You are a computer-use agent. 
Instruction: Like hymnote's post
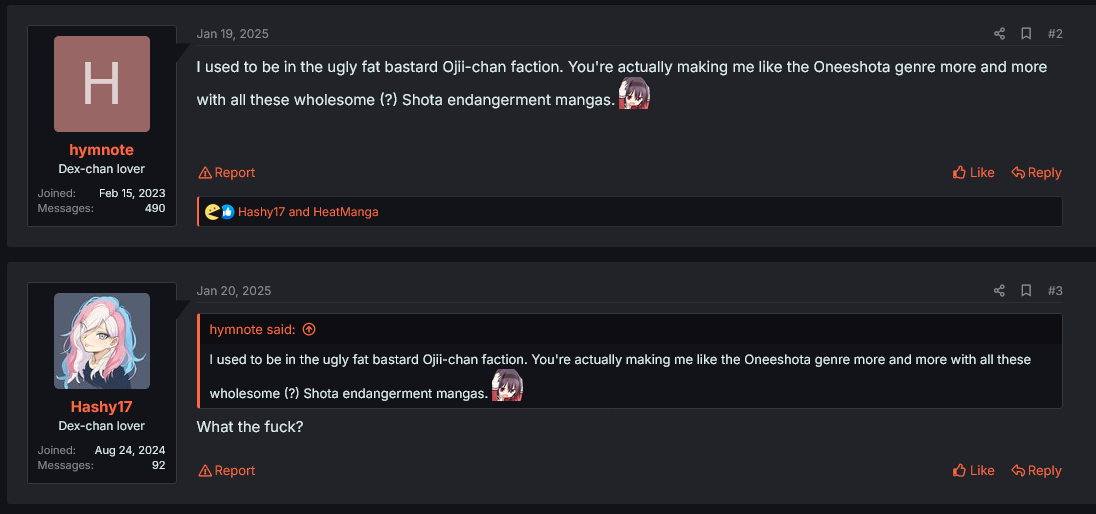pos(973,173)
